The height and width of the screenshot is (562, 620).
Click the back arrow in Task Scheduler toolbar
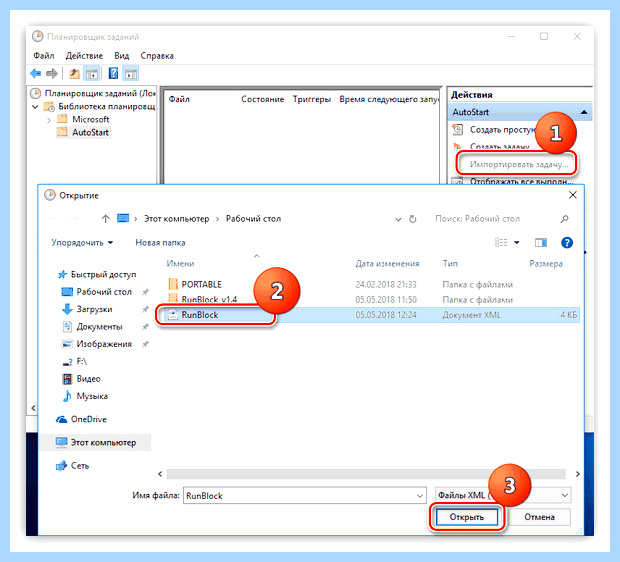point(36,74)
